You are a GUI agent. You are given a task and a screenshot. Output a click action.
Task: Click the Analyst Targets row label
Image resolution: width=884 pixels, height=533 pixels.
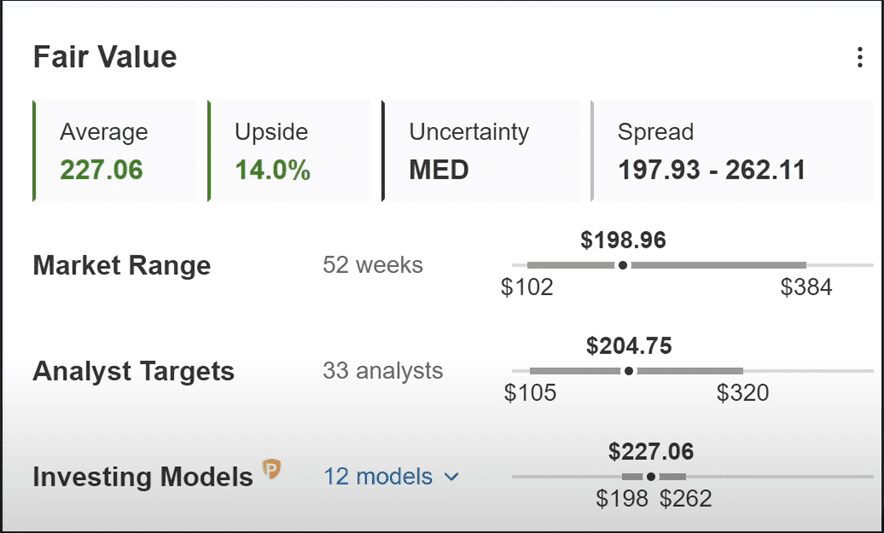[x=134, y=372]
